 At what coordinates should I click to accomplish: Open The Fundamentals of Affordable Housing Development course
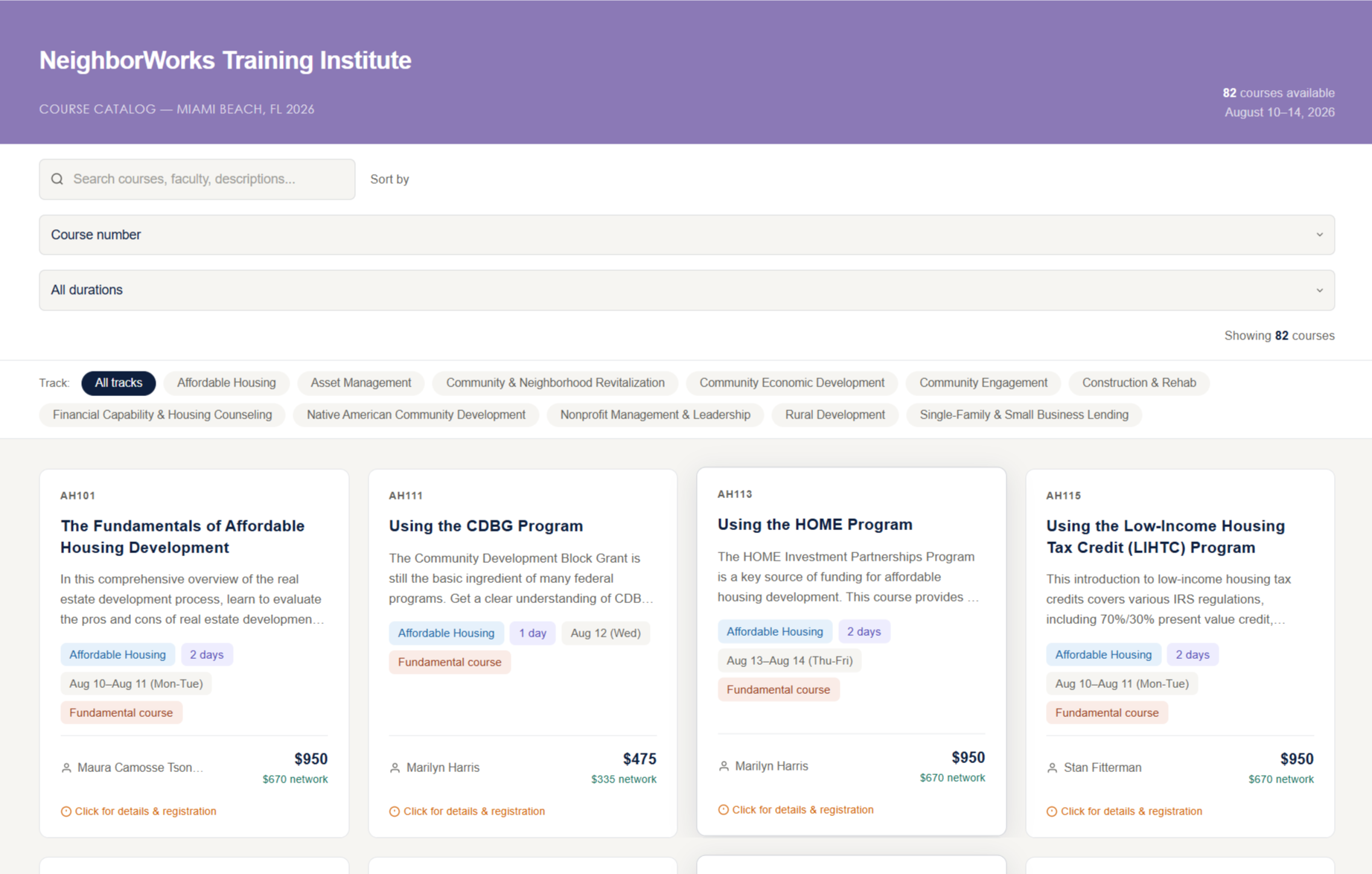click(x=182, y=537)
